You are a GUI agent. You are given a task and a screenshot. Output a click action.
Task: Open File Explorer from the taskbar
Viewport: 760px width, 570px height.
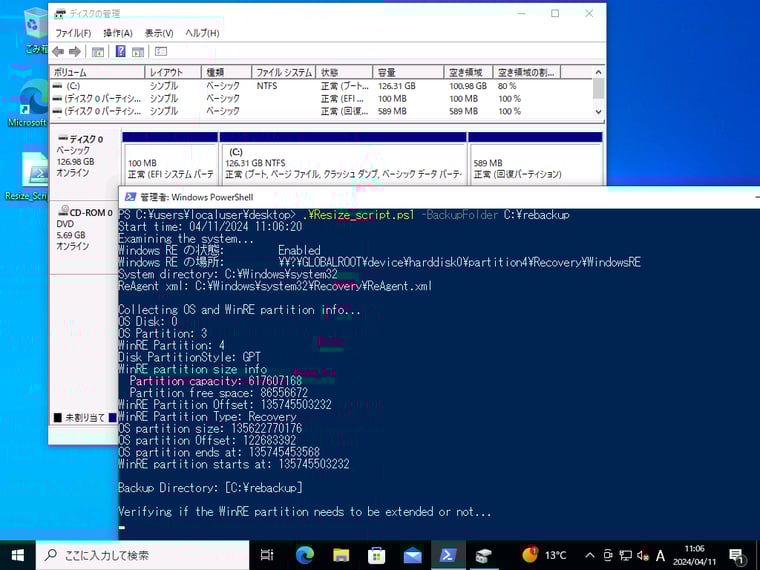(x=341, y=555)
